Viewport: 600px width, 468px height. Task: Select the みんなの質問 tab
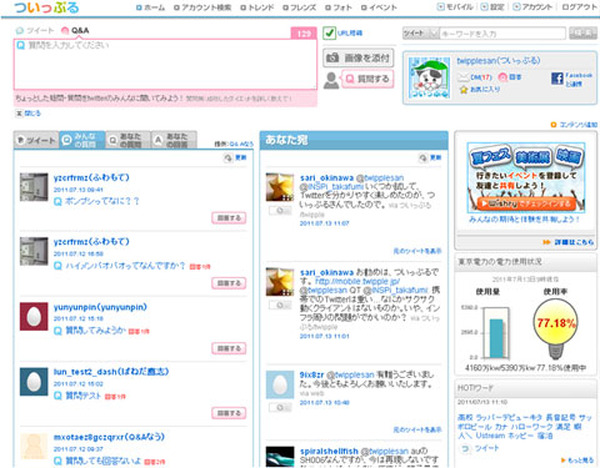pyautogui.click(x=82, y=140)
